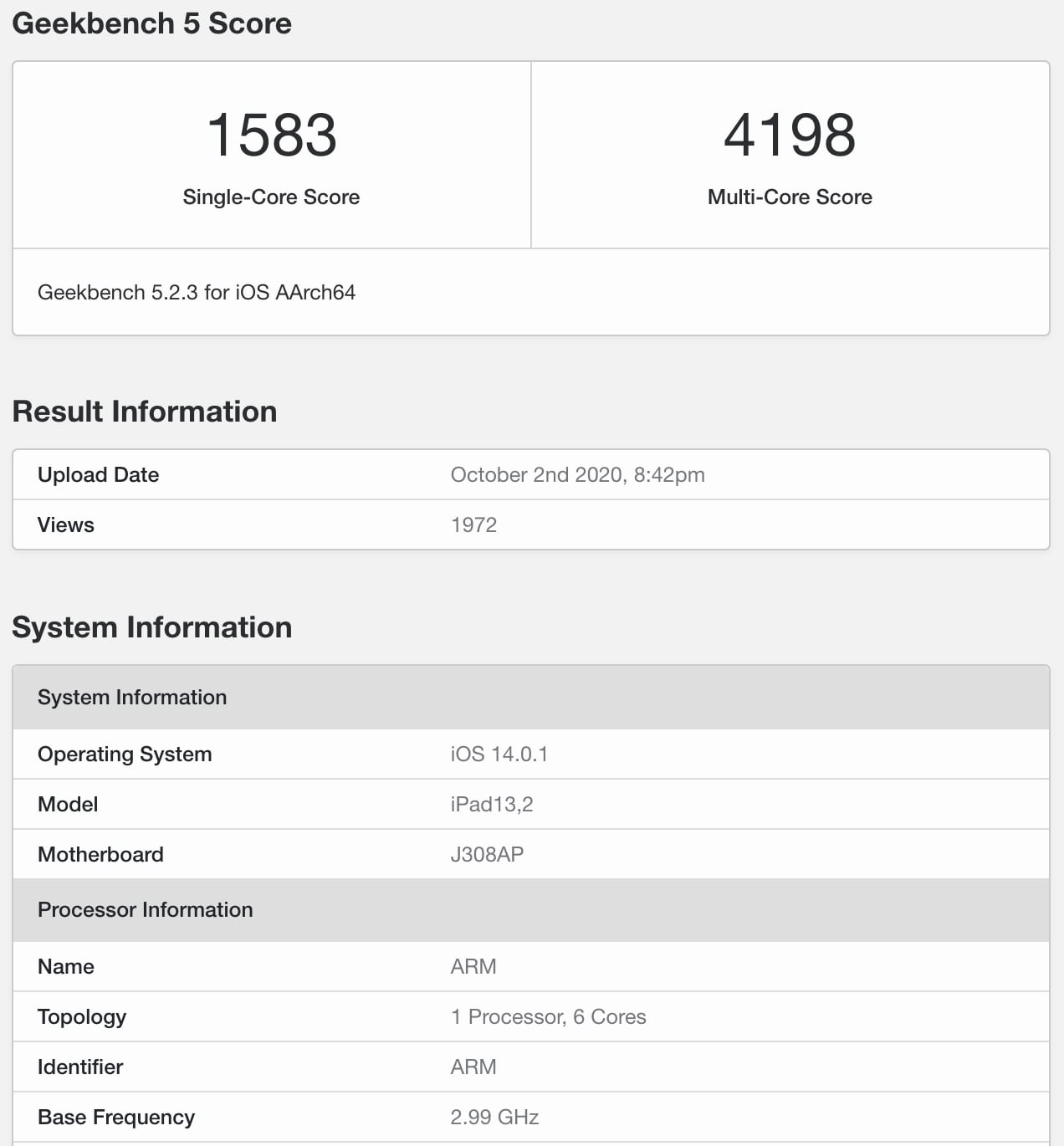Click the 'Single-Core Score' label
Viewport: 1064px width, 1146px height.
(271, 197)
